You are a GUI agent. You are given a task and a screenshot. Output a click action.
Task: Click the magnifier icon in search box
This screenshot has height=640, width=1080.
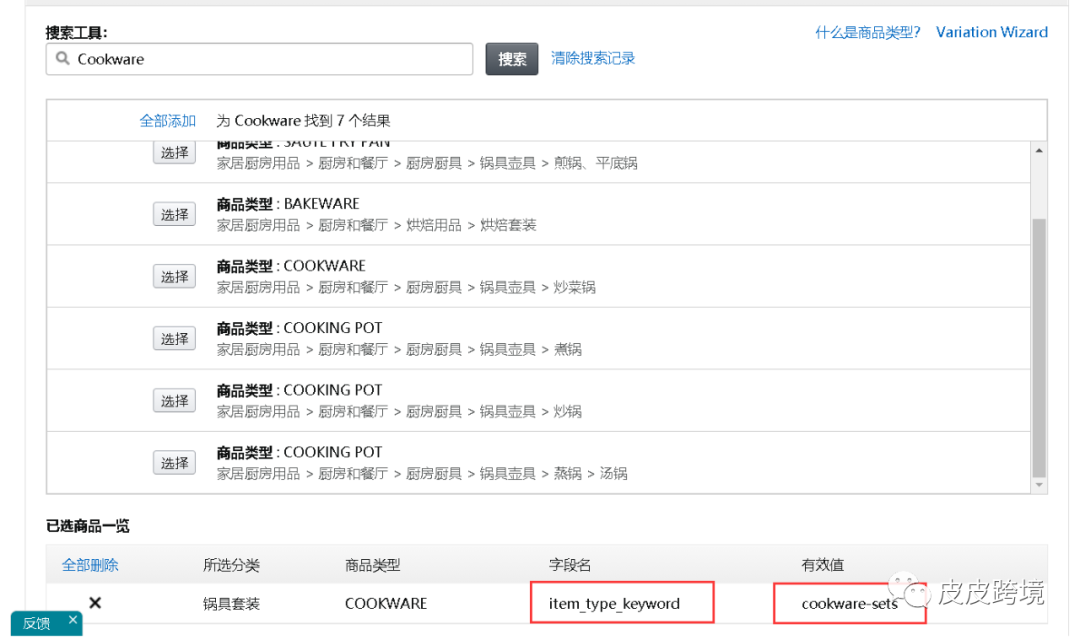coord(63,59)
